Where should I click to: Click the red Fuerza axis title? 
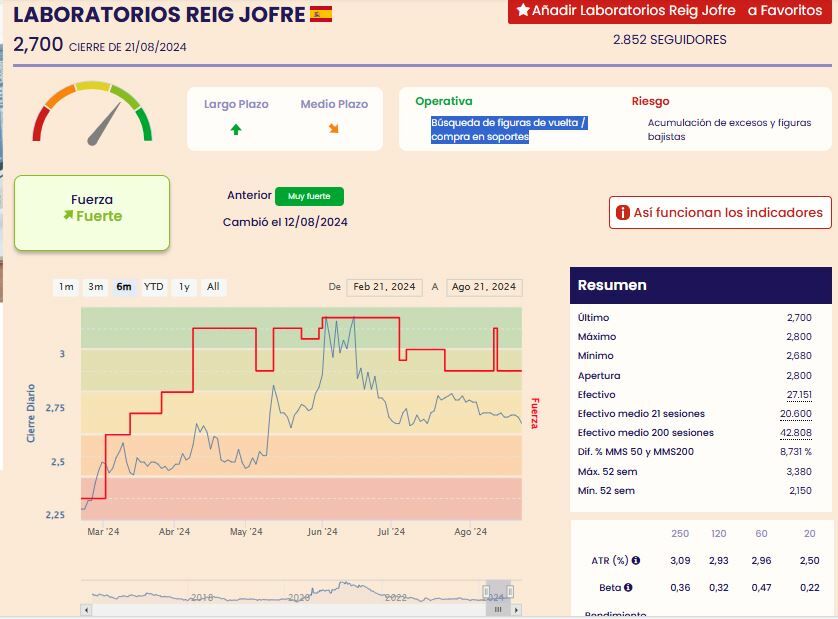point(534,413)
